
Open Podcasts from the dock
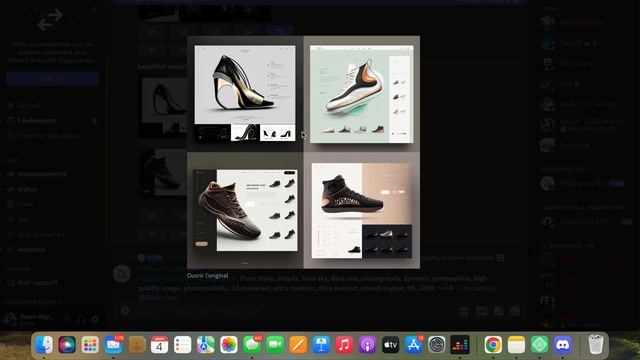pyautogui.click(x=367, y=345)
